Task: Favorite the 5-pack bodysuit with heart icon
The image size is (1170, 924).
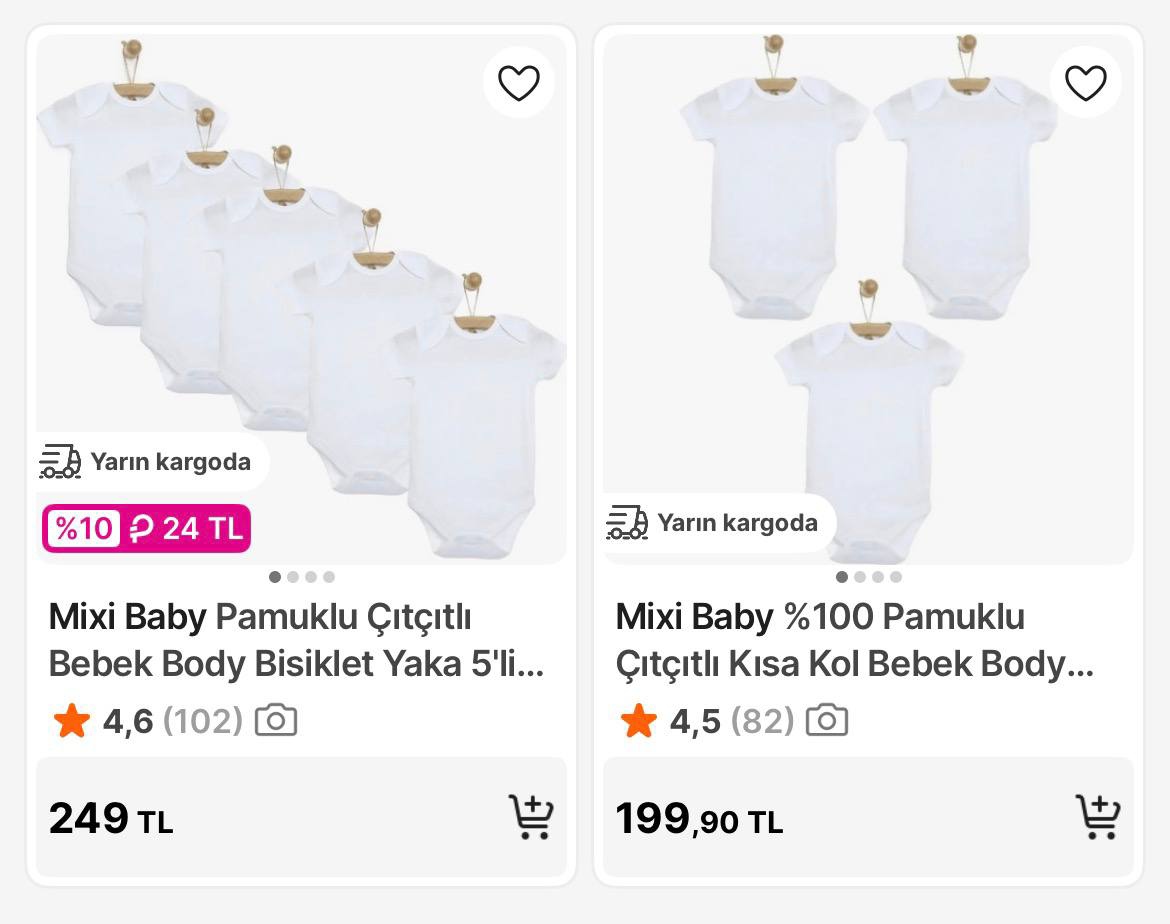Action: [x=518, y=82]
